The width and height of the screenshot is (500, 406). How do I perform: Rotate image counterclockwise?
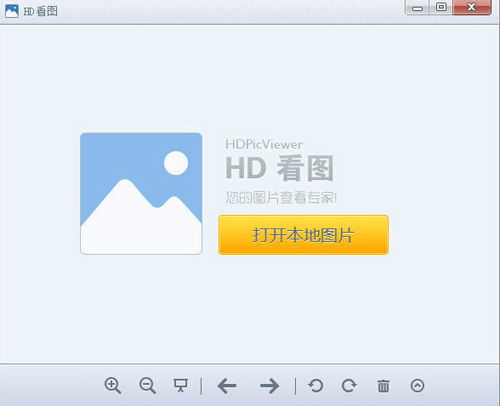[x=315, y=386]
